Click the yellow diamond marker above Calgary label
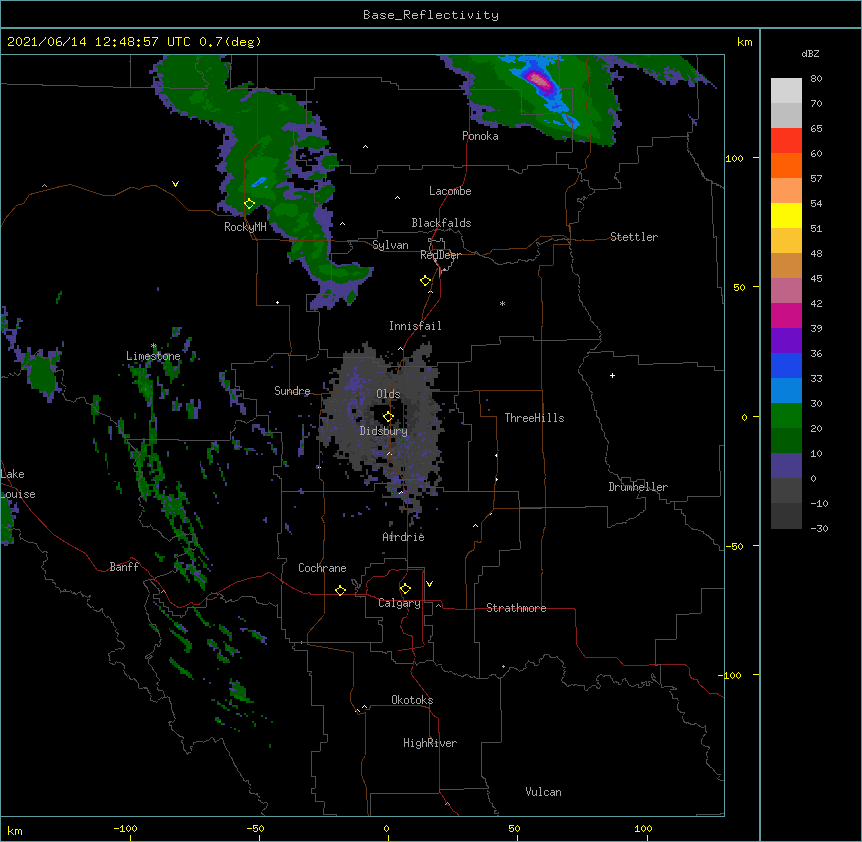Image resolution: width=862 pixels, height=842 pixels. click(405, 589)
